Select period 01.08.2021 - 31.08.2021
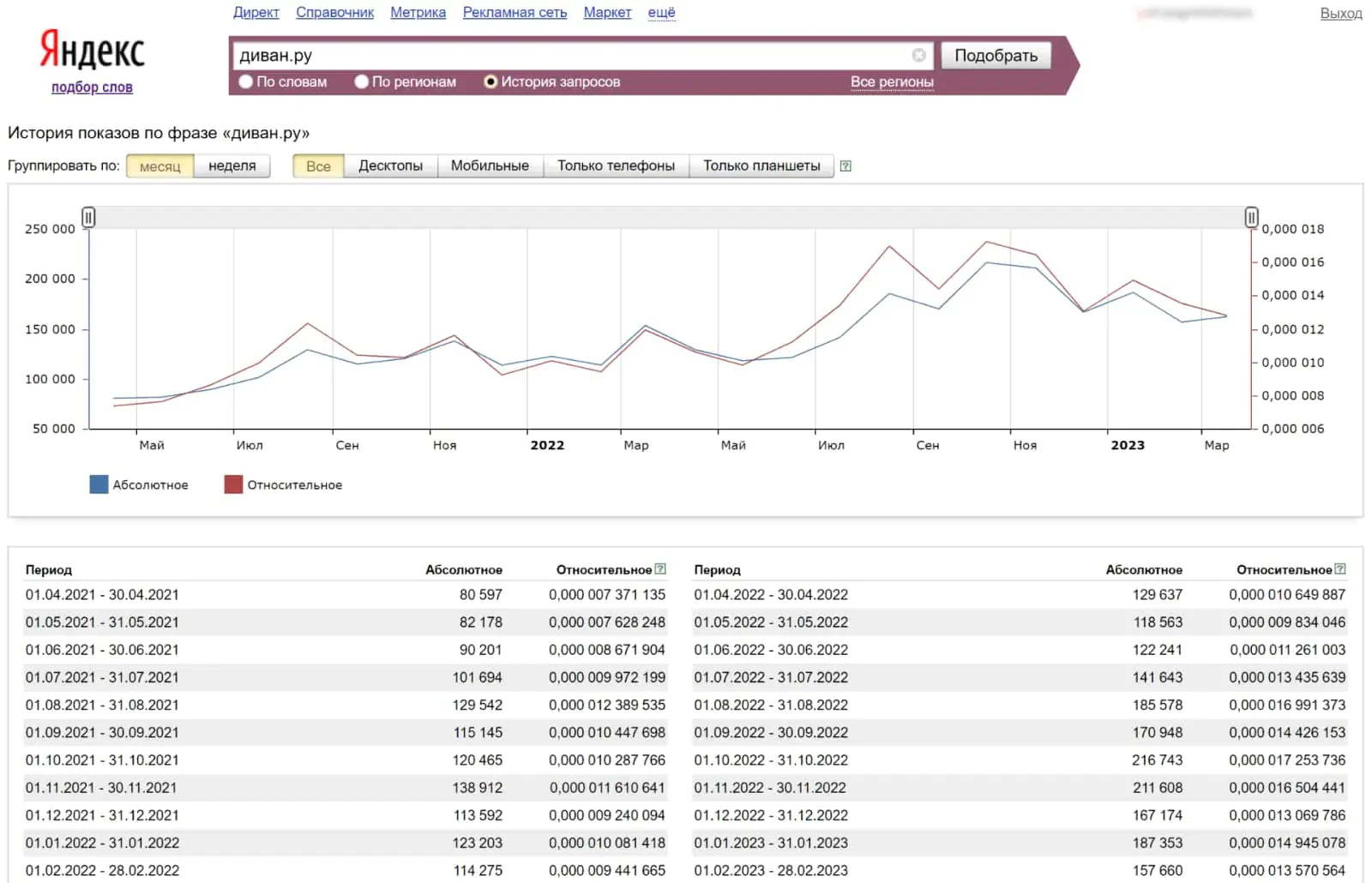Viewport: 1372px width, 883px height. point(102,706)
